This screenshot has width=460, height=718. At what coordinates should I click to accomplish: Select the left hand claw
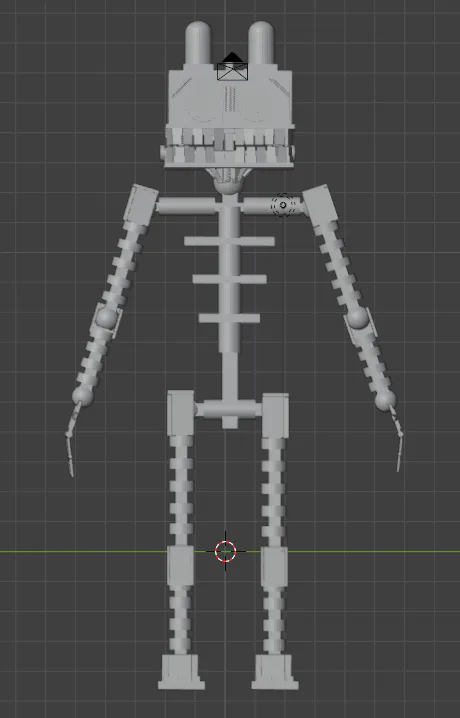[72, 439]
